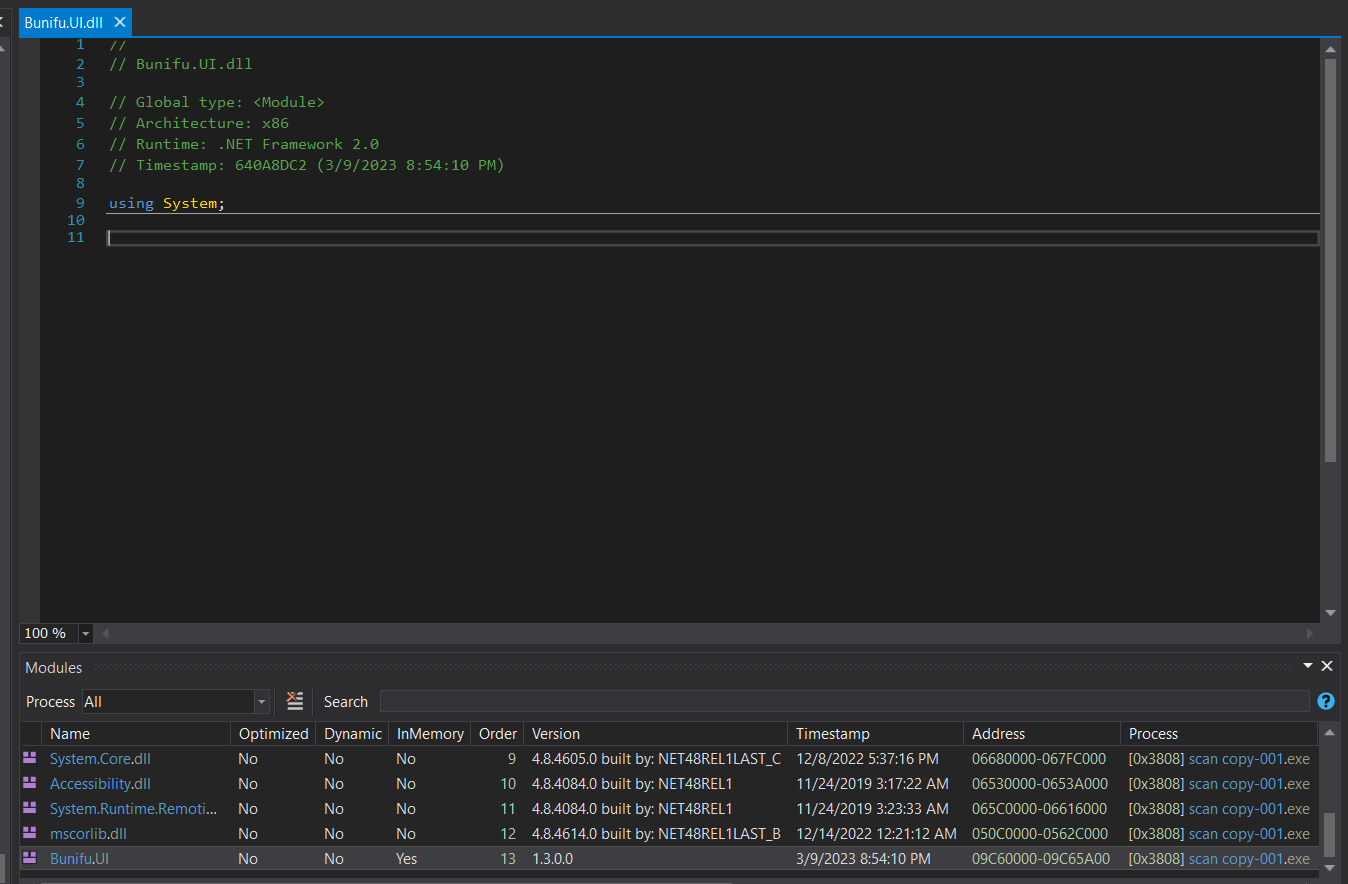Click the red reset filter icon in Modules

(x=295, y=701)
